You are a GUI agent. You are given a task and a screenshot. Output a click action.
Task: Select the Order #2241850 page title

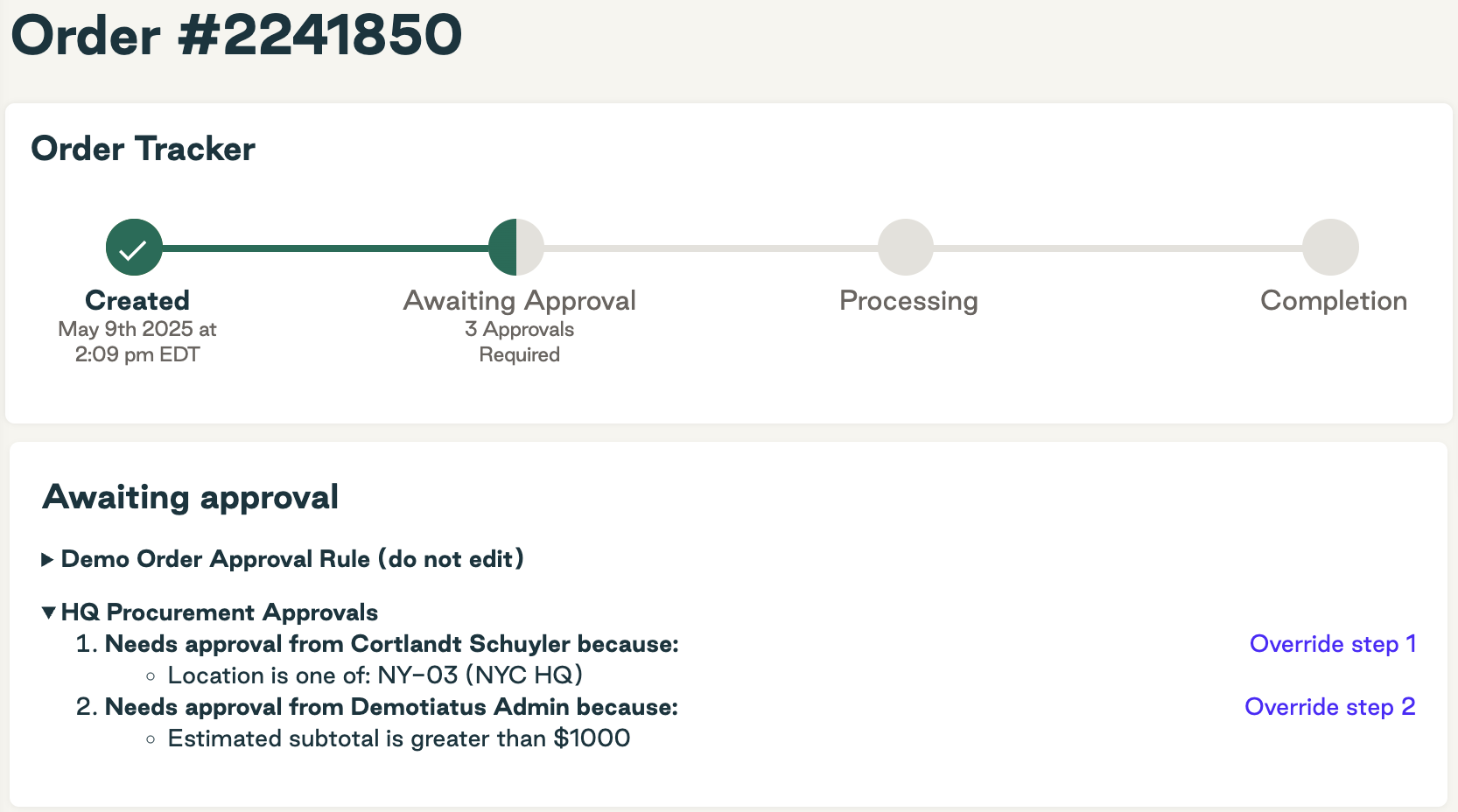pyautogui.click(x=236, y=35)
